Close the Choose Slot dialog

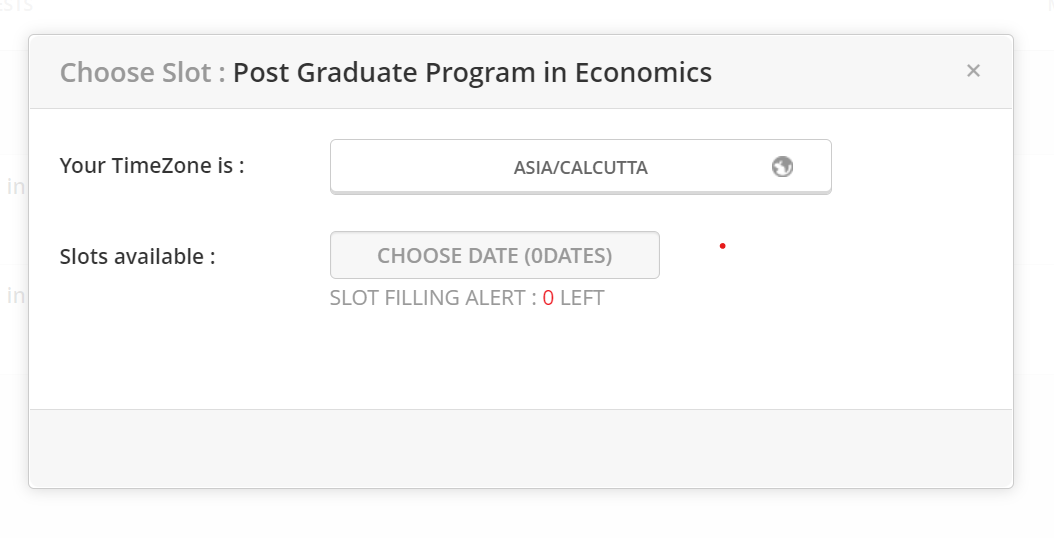click(973, 71)
